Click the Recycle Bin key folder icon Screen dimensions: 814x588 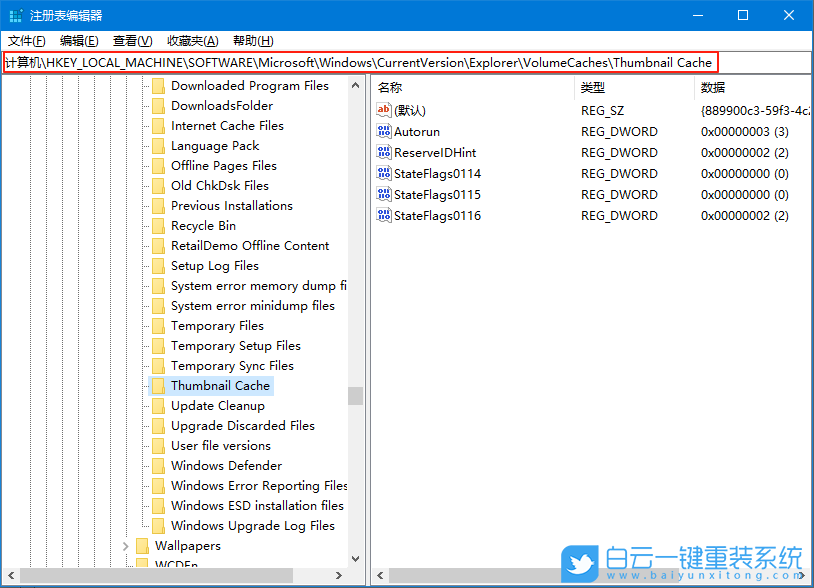click(x=158, y=226)
